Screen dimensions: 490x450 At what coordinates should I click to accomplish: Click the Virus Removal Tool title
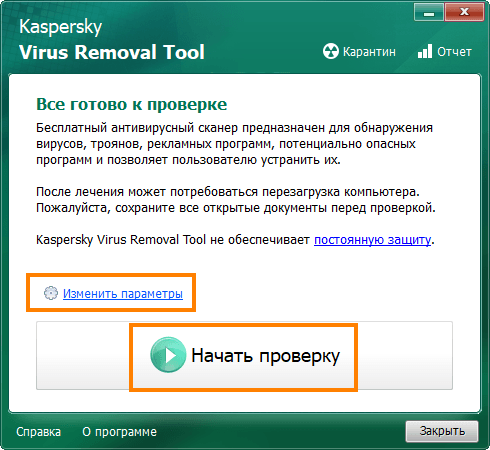point(112,52)
